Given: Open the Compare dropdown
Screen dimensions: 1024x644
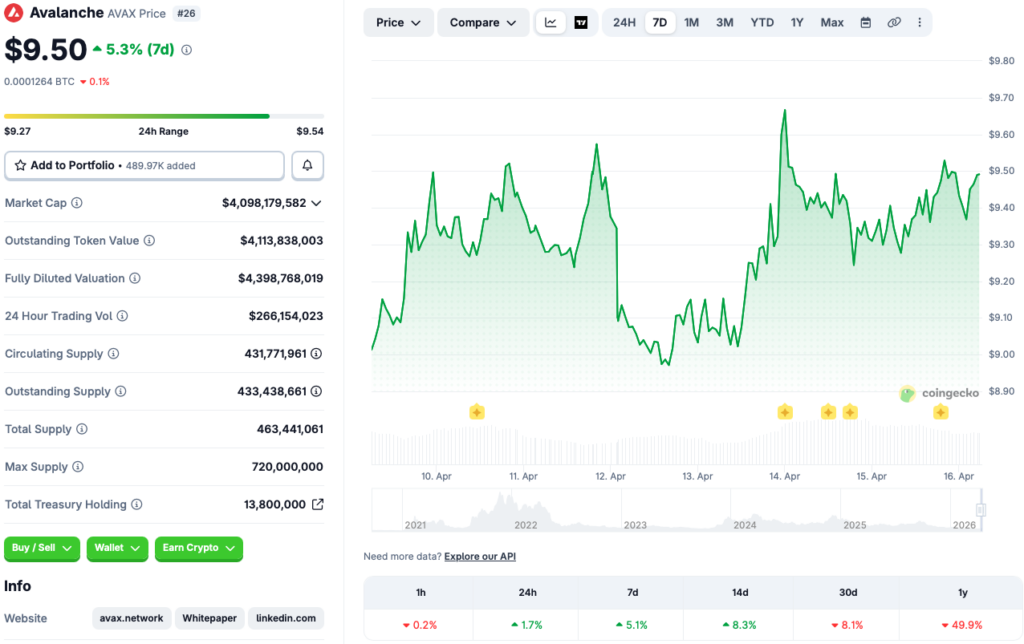Looking at the screenshot, I should coord(483,22).
